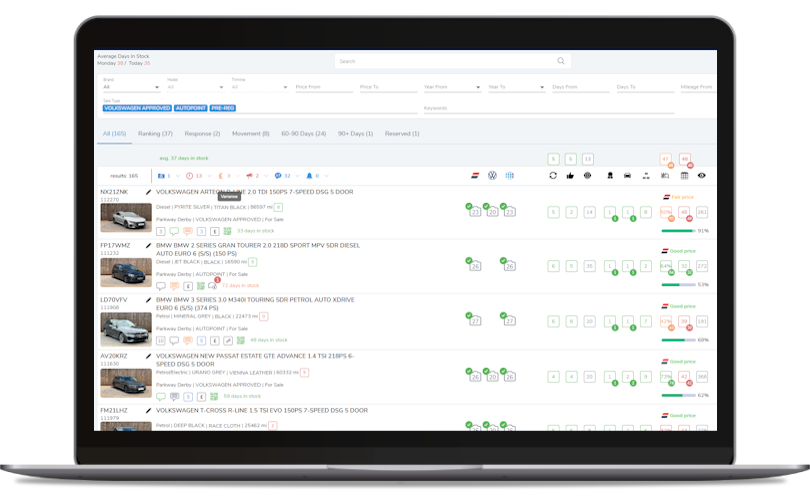
Task: Select the All (165) tab
Action: point(114,134)
